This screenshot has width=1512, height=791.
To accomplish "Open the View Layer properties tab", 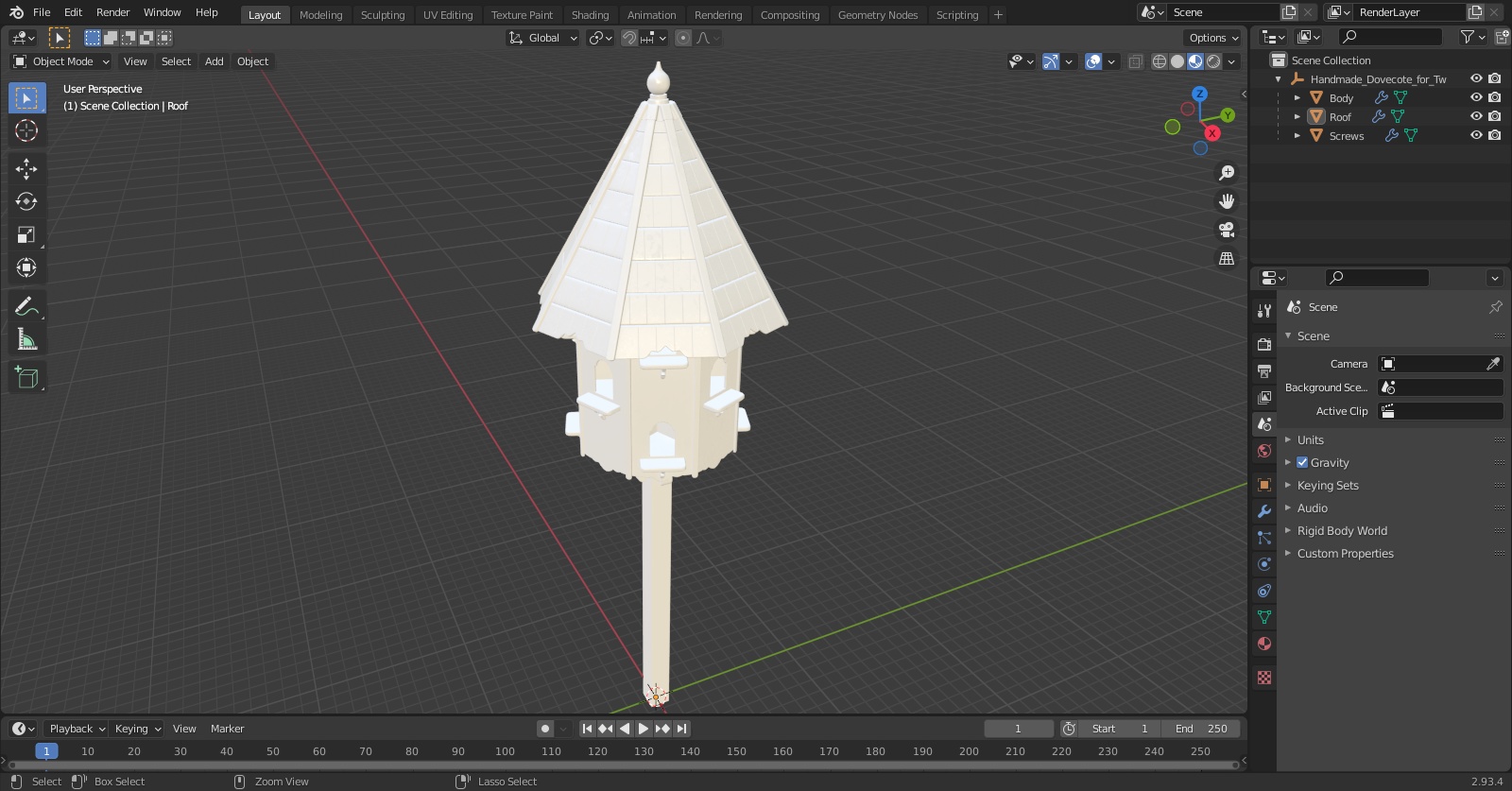I will pyautogui.click(x=1264, y=397).
